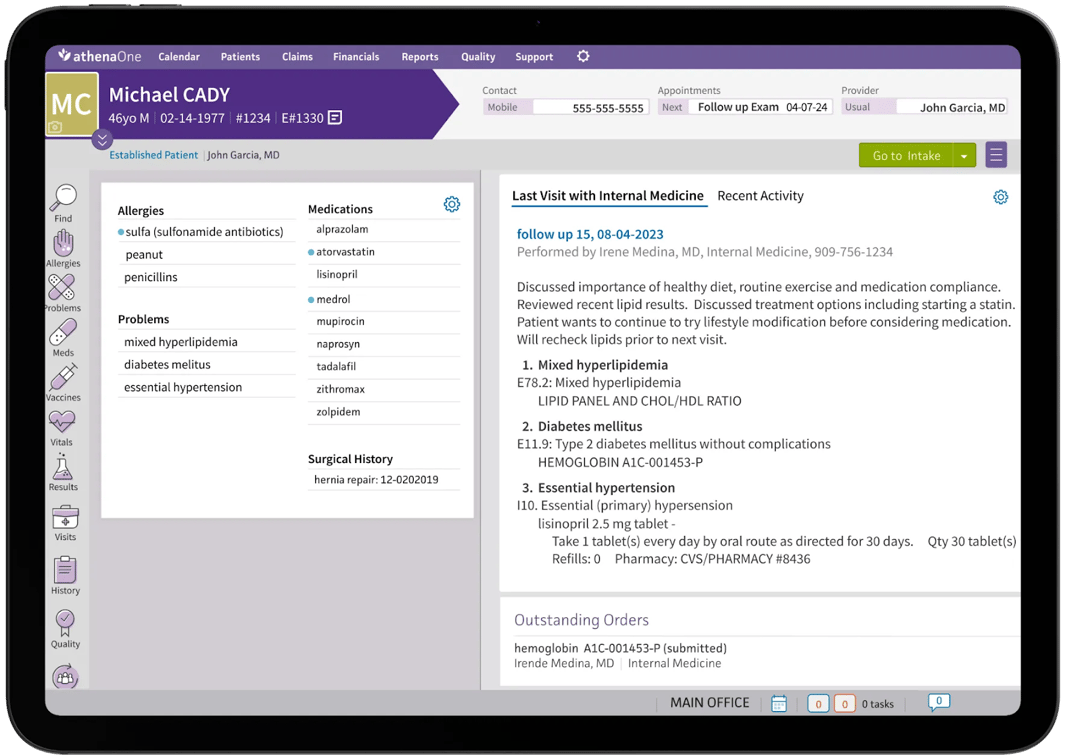Toggle the indicator beside atorvastatin

pyautogui.click(x=313, y=254)
